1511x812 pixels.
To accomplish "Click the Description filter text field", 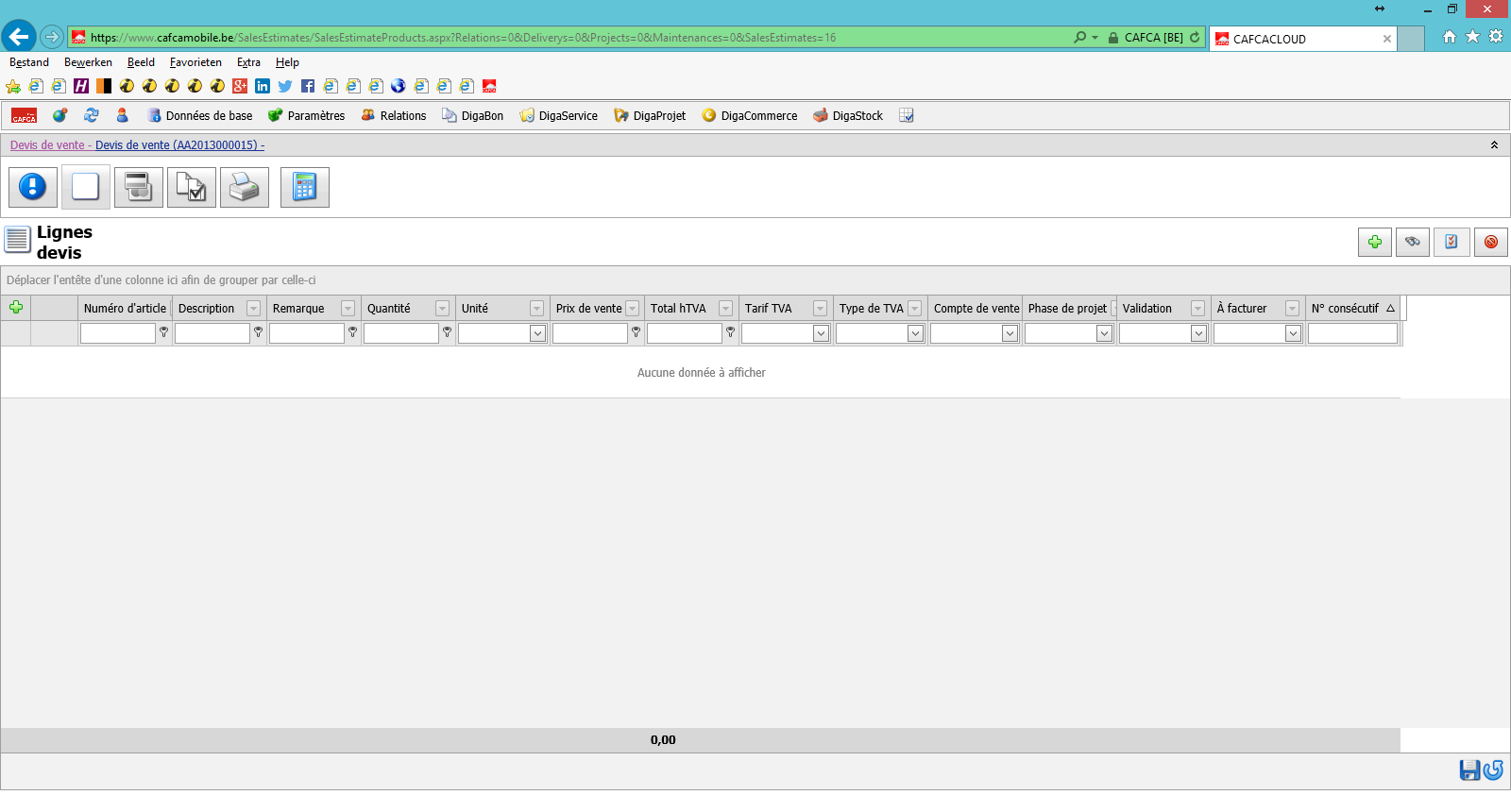I will point(212,333).
